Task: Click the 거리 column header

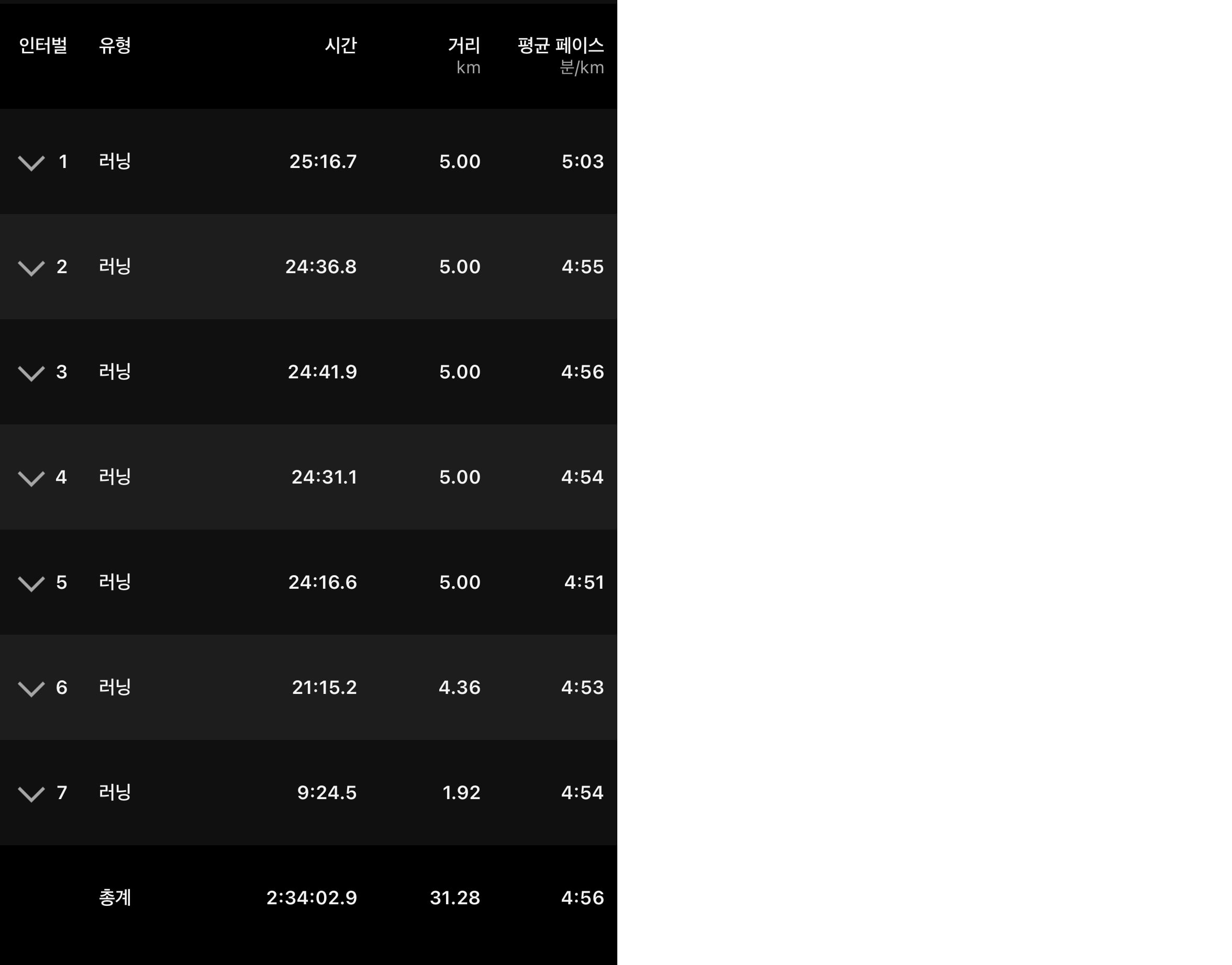Action: (x=464, y=45)
